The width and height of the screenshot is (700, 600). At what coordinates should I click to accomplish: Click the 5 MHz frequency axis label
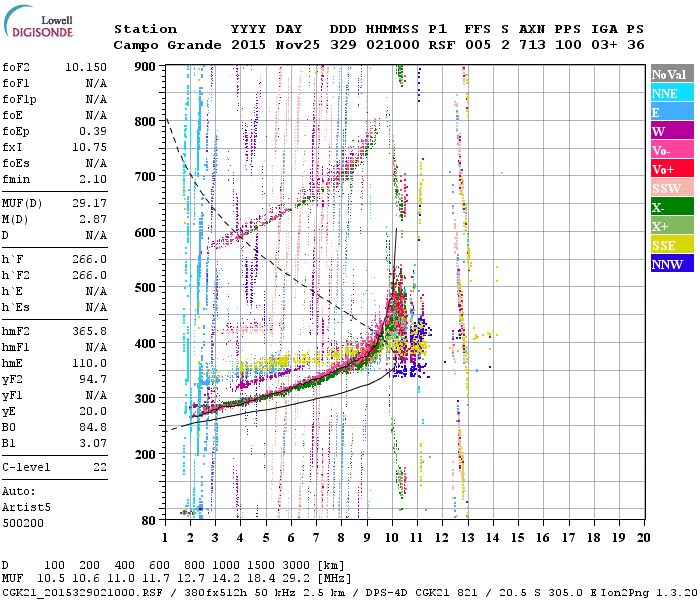[266, 538]
